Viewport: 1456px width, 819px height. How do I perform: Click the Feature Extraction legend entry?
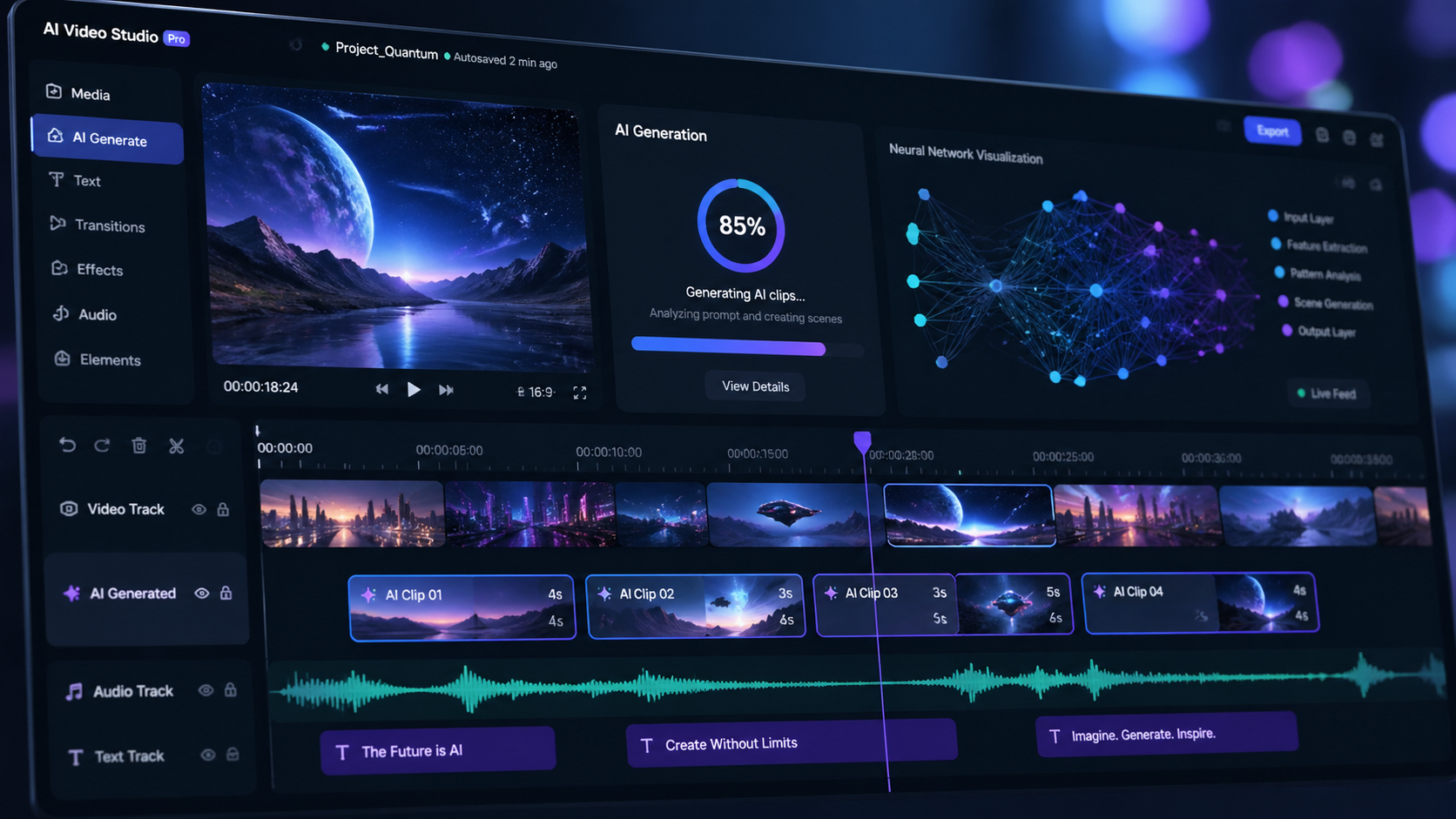coord(1319,245)
